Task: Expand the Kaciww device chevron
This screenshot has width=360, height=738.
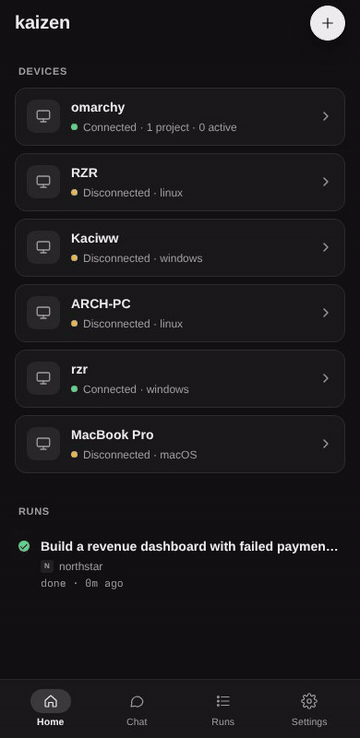Action: click(326, 247)
